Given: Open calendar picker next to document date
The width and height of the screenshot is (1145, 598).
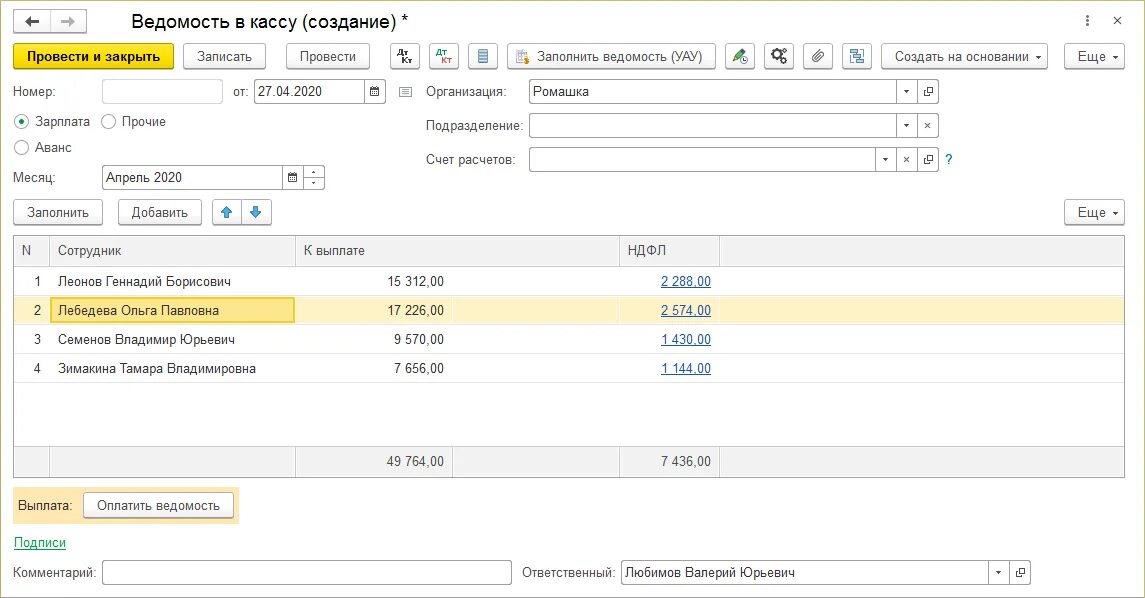Looking at the screenshot, I should pyautogui.click(x=375, y=92).
